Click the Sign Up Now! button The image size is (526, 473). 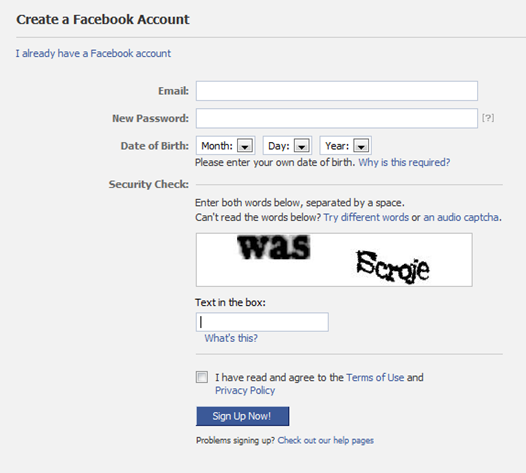pyautogui.click(x=243, y=416)
